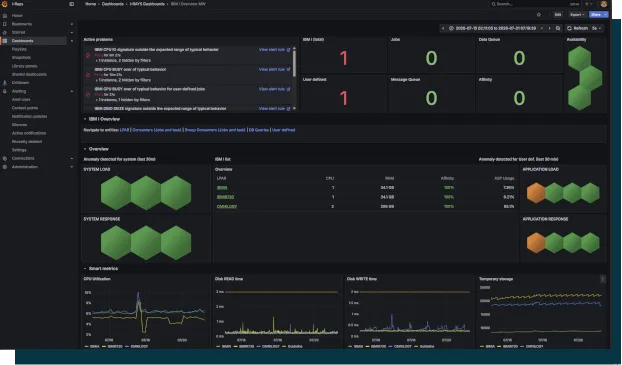Click first green System Response hexagon
Screen dimensions: 622x365
[x=116, y=243]
